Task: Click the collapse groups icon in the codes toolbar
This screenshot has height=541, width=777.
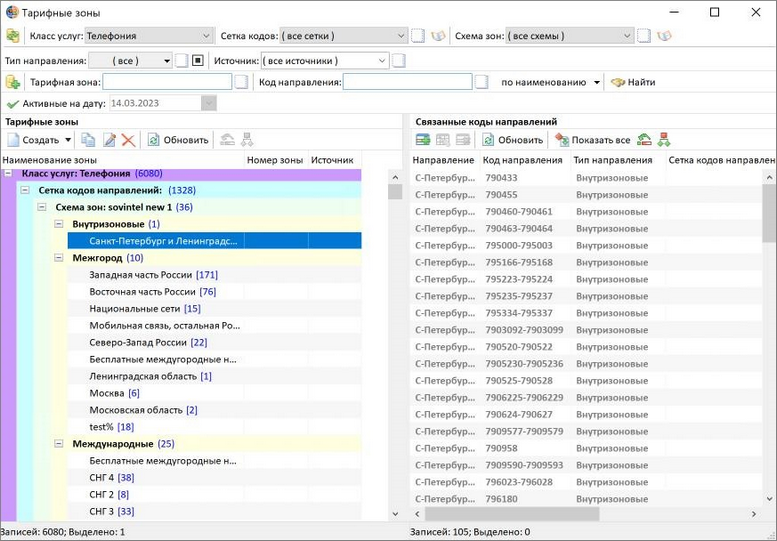Action: [644, 140]
